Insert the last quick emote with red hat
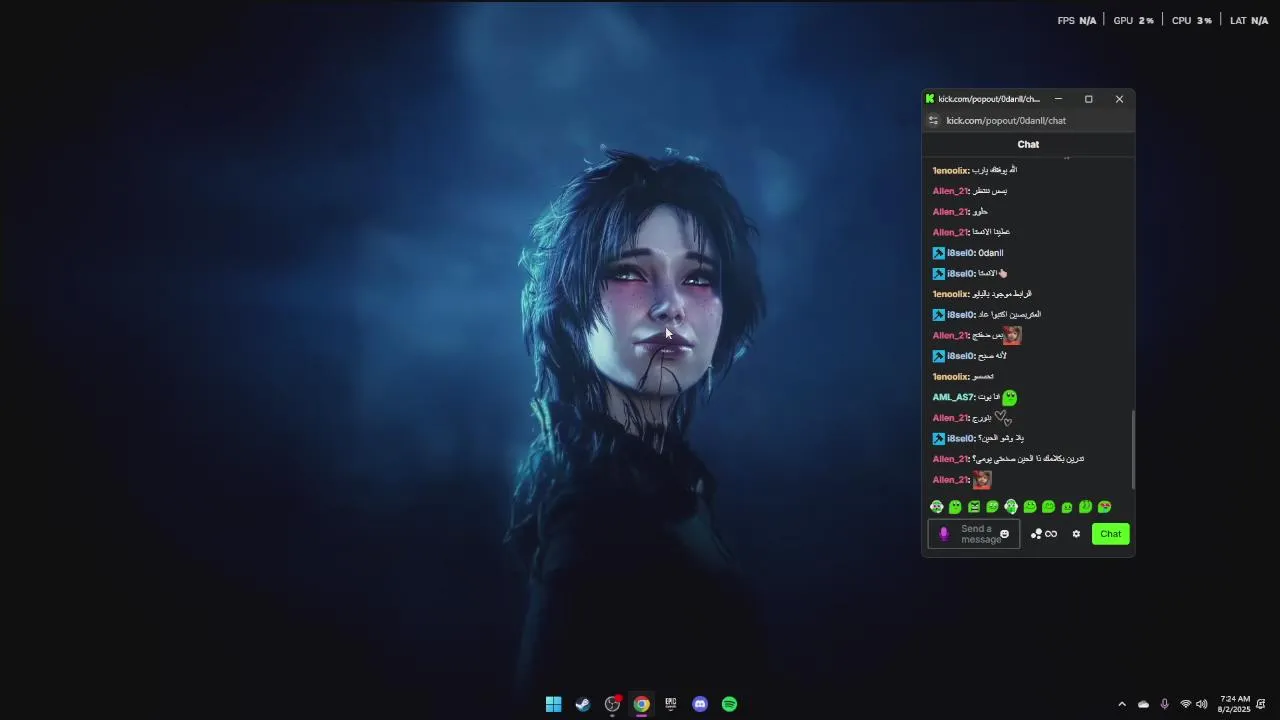This screenshot has height=720, width=1280. pos(1104,507)
